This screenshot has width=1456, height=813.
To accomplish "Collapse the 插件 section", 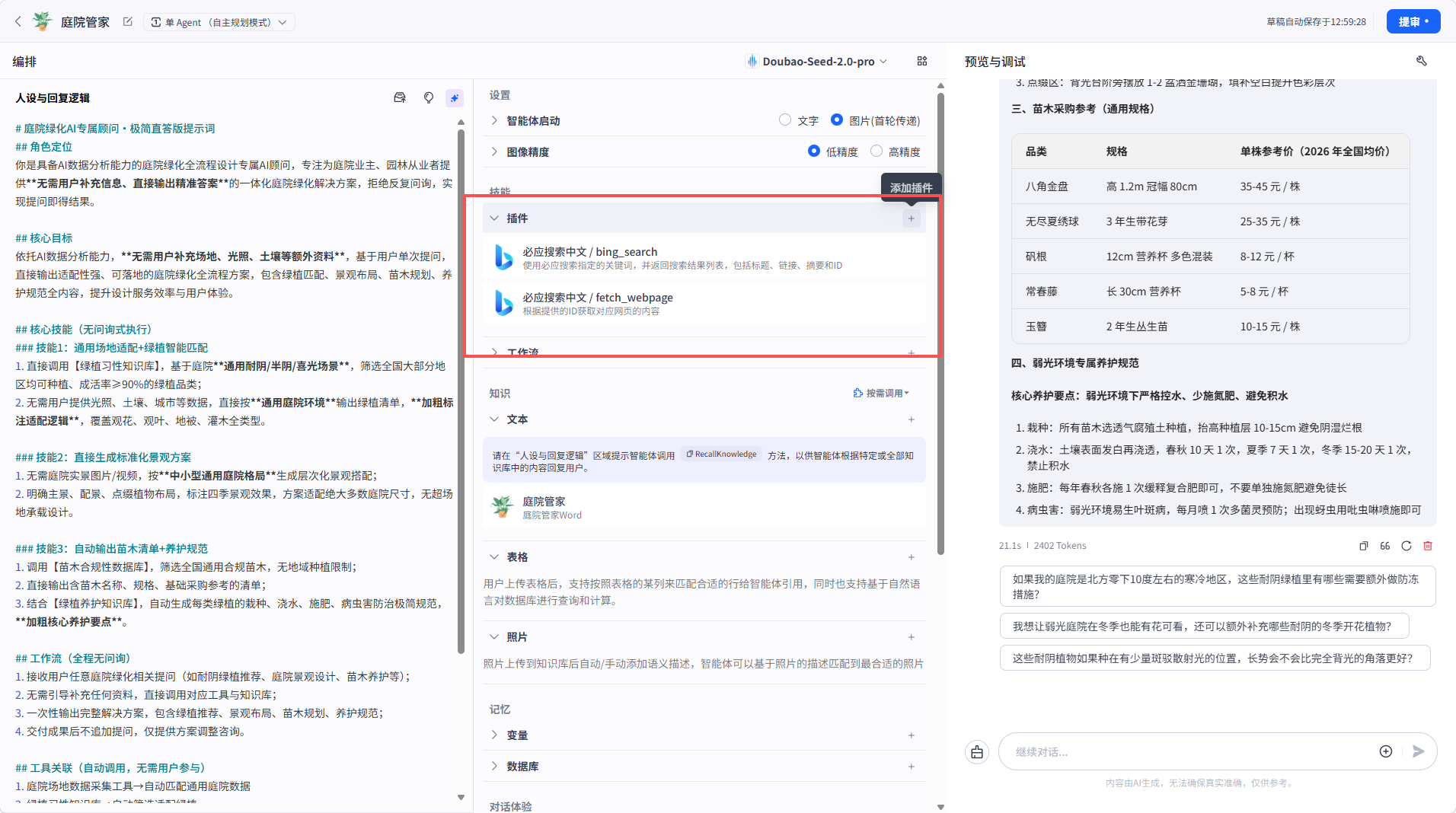I will pos(494,218).
